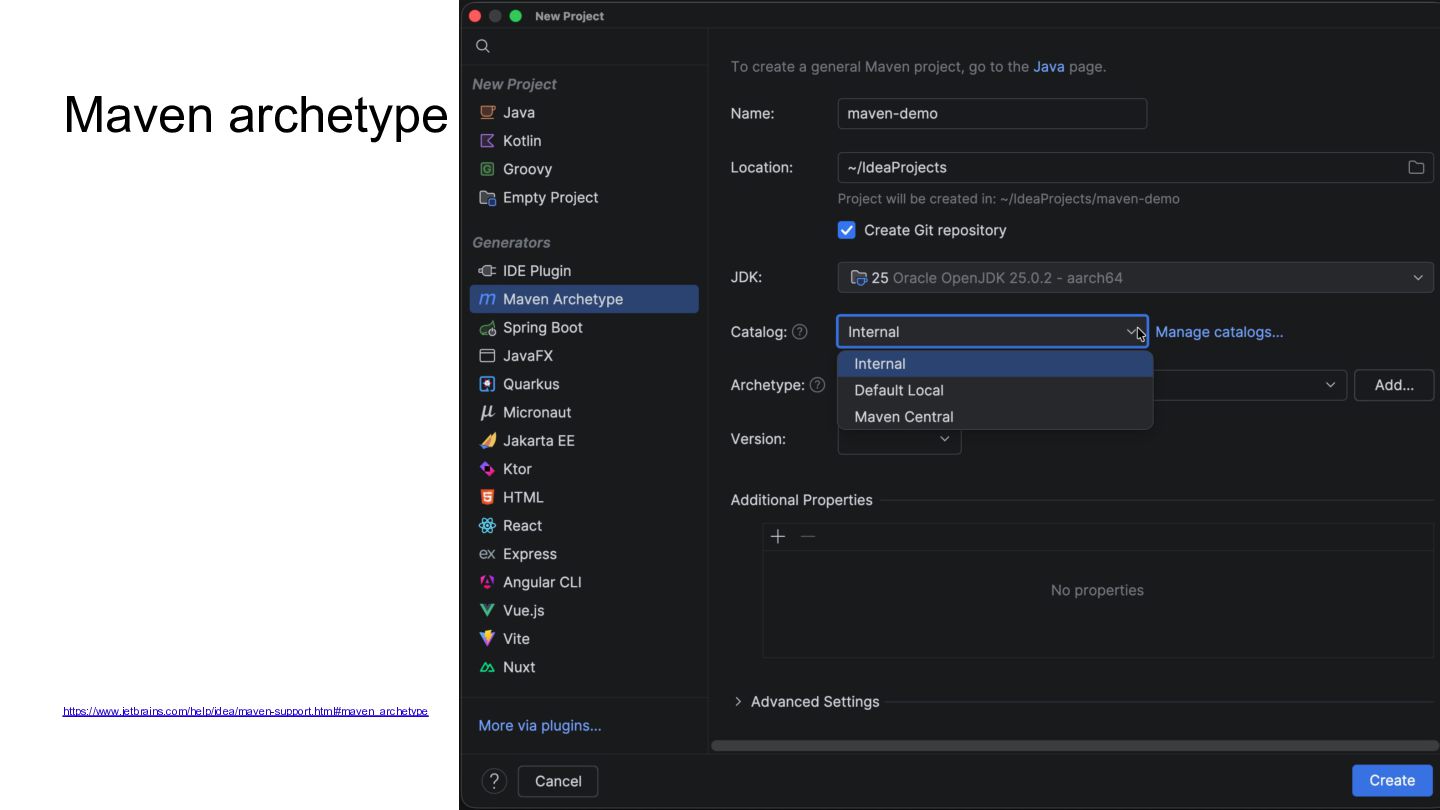Screen dimensions: 1440x810
Task: Open More via plugins... link
Action: pyautogui.click(x=540, y=726)
